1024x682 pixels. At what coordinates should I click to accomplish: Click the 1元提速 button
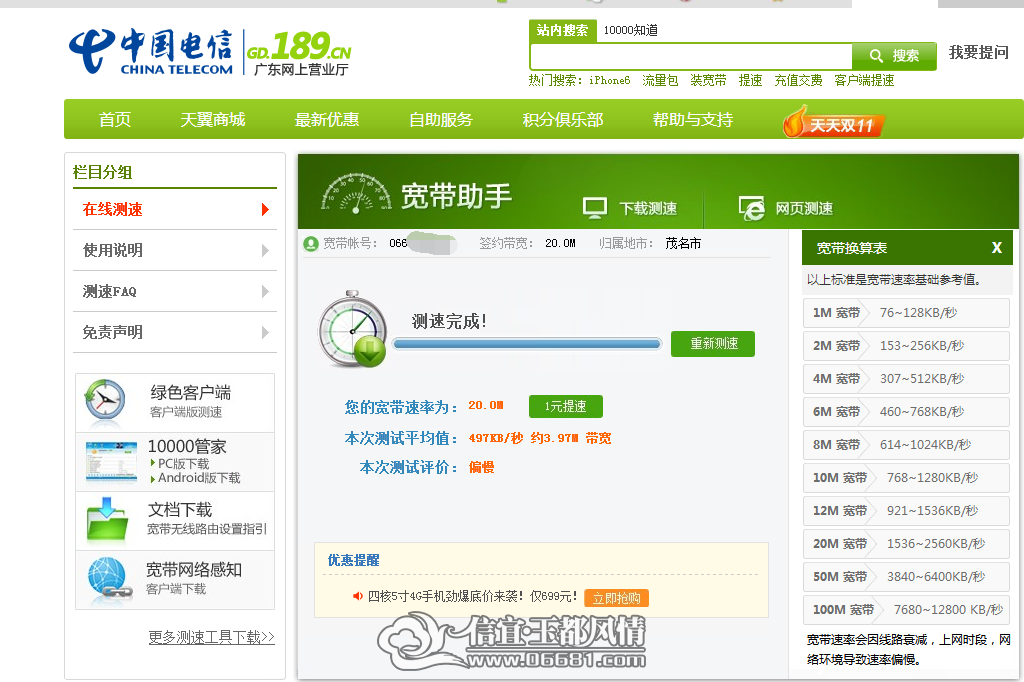click(566, 406)
